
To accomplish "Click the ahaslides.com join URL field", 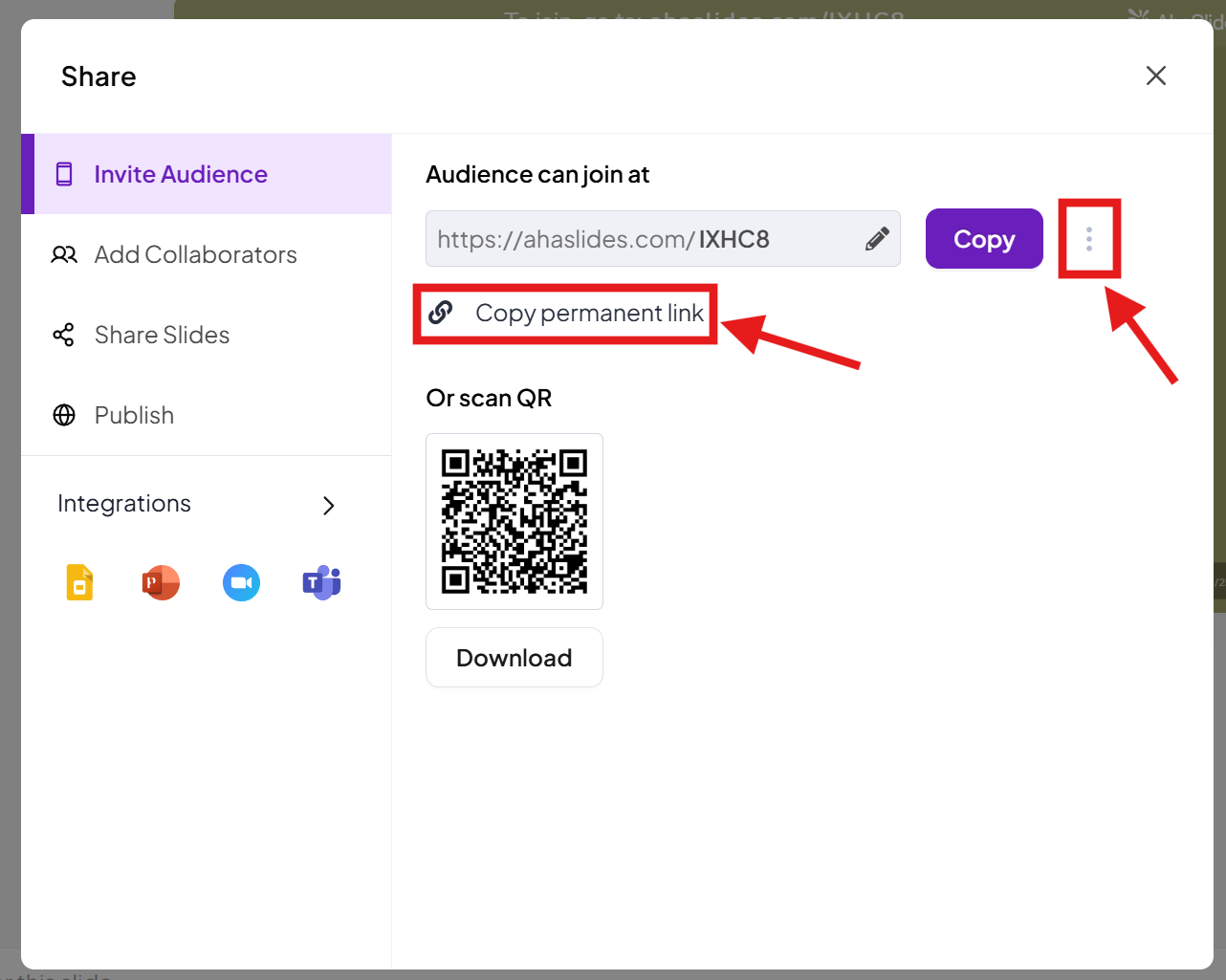I will [641, 239].
